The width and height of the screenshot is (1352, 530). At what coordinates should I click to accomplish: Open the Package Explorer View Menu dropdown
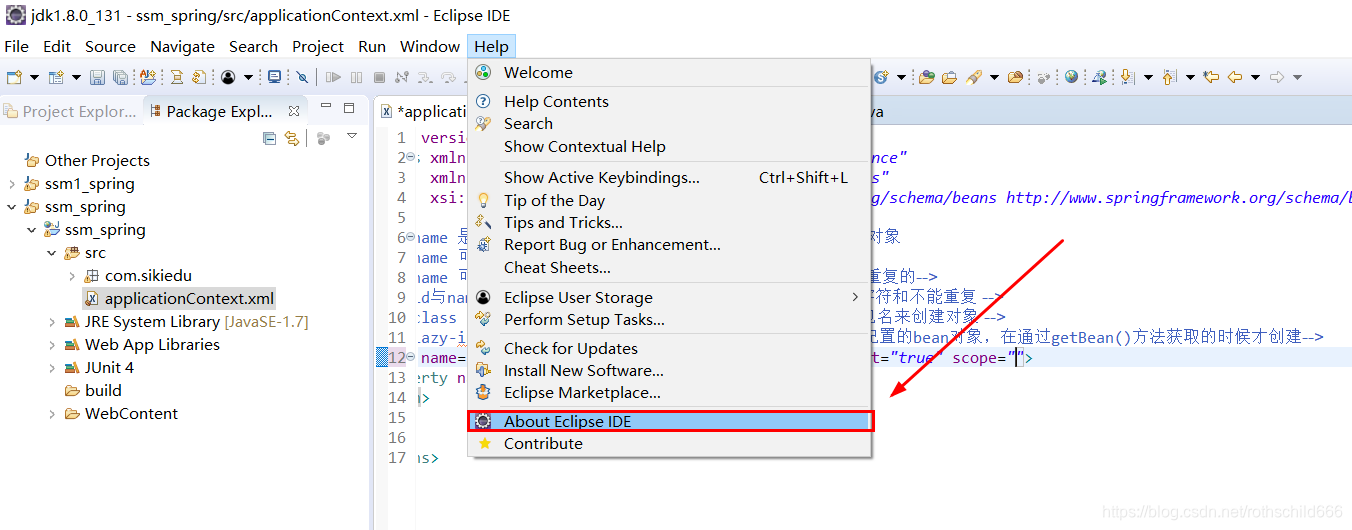coord(352,137)
